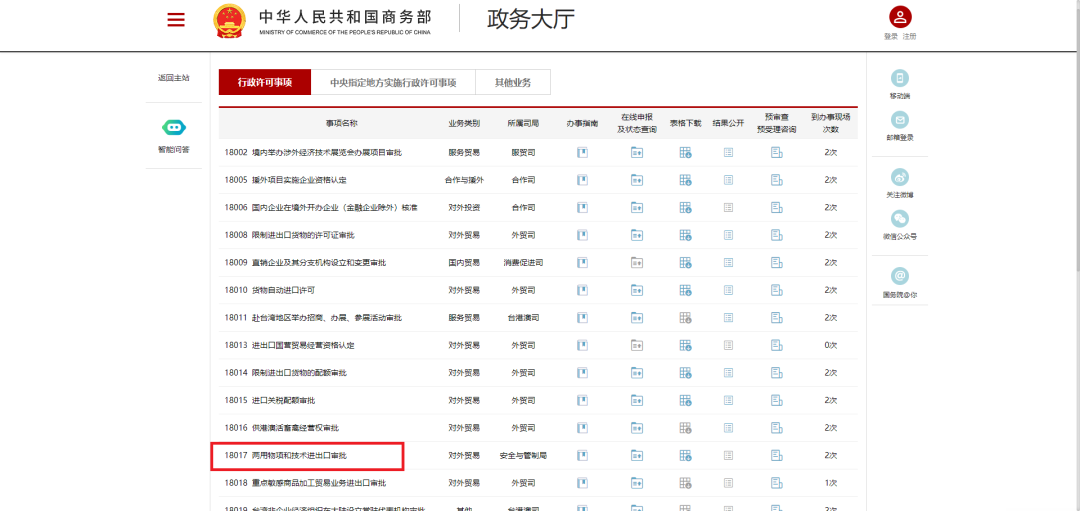The image size is (1080, 511).
Task: Open the 微信公众号 WeChat icon
Action: coord(900,219)
